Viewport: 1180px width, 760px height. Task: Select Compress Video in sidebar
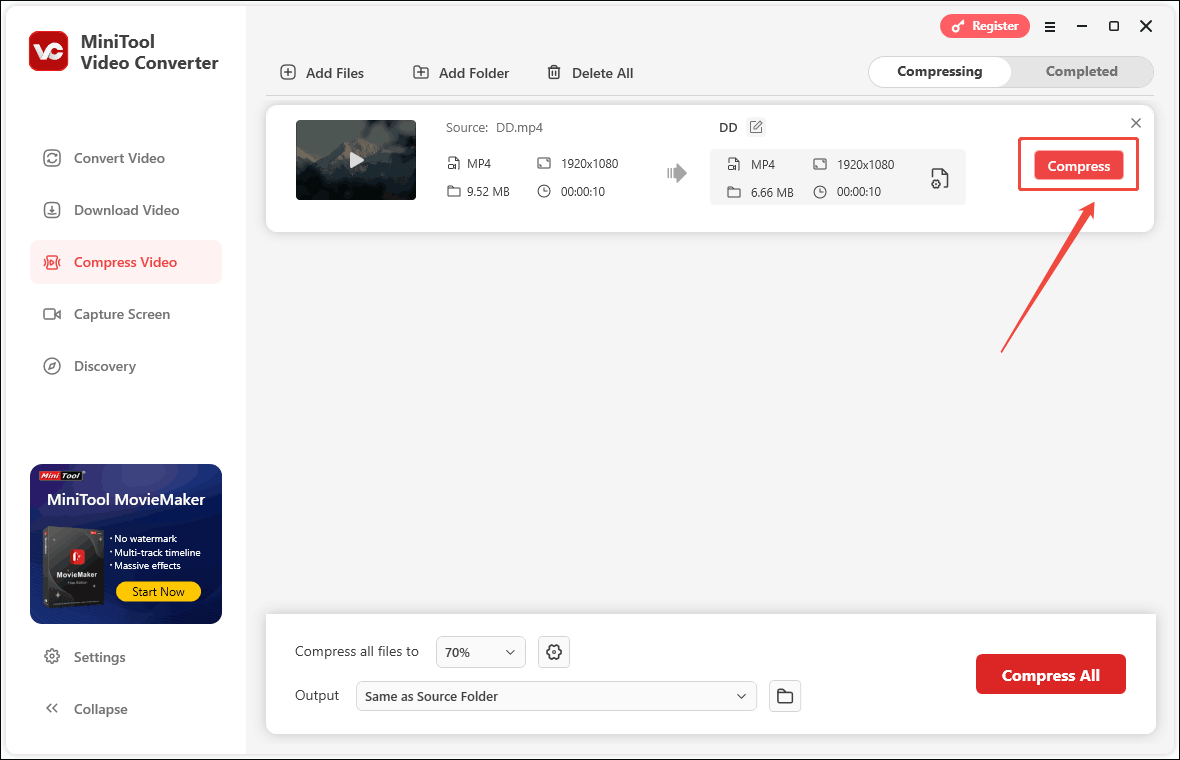click(x=126, y=262)
